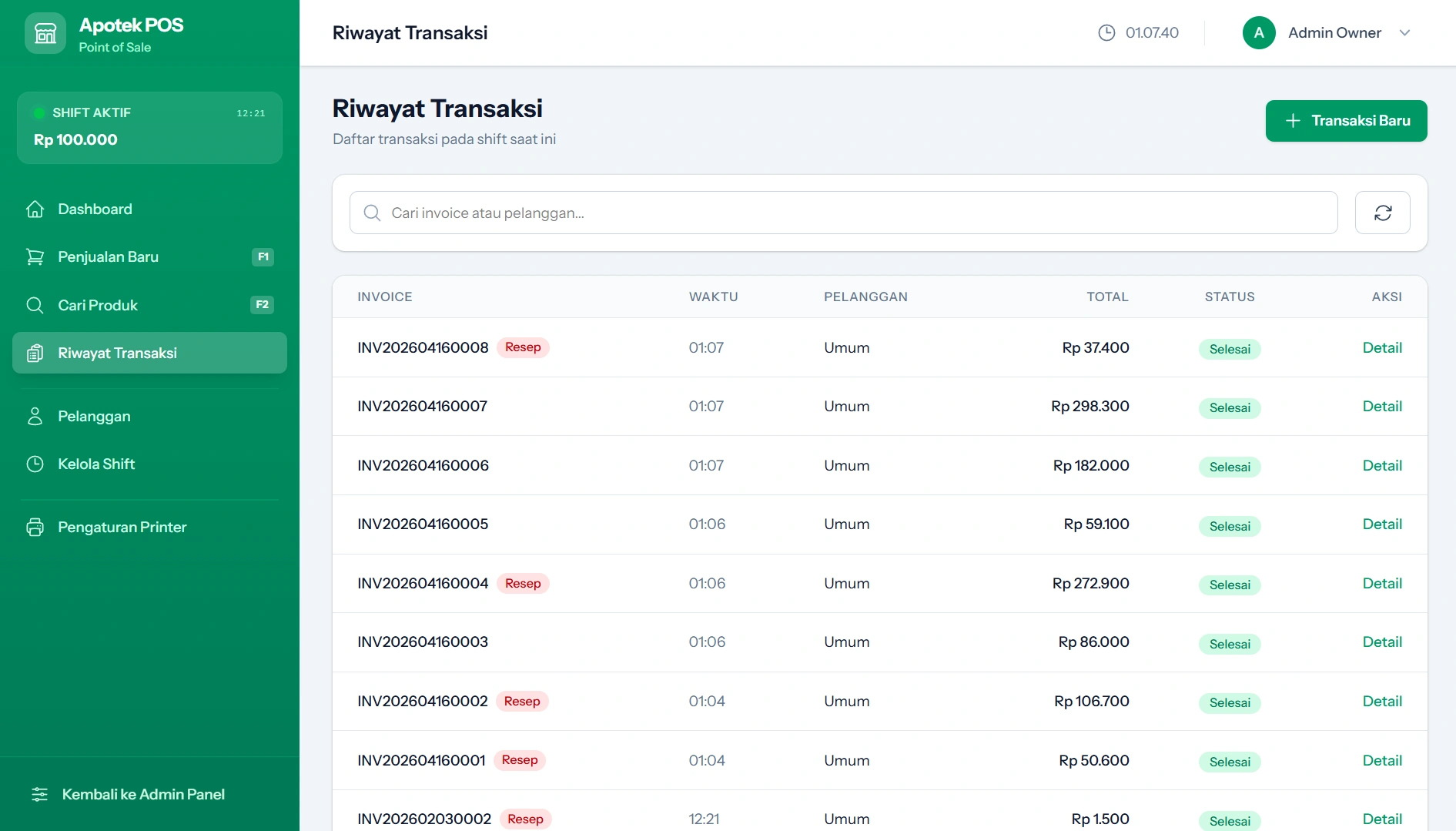1456x831 pixels.
Task: Click the INVOICE column header
Action: pyautogui.click(x=385, y=297)
